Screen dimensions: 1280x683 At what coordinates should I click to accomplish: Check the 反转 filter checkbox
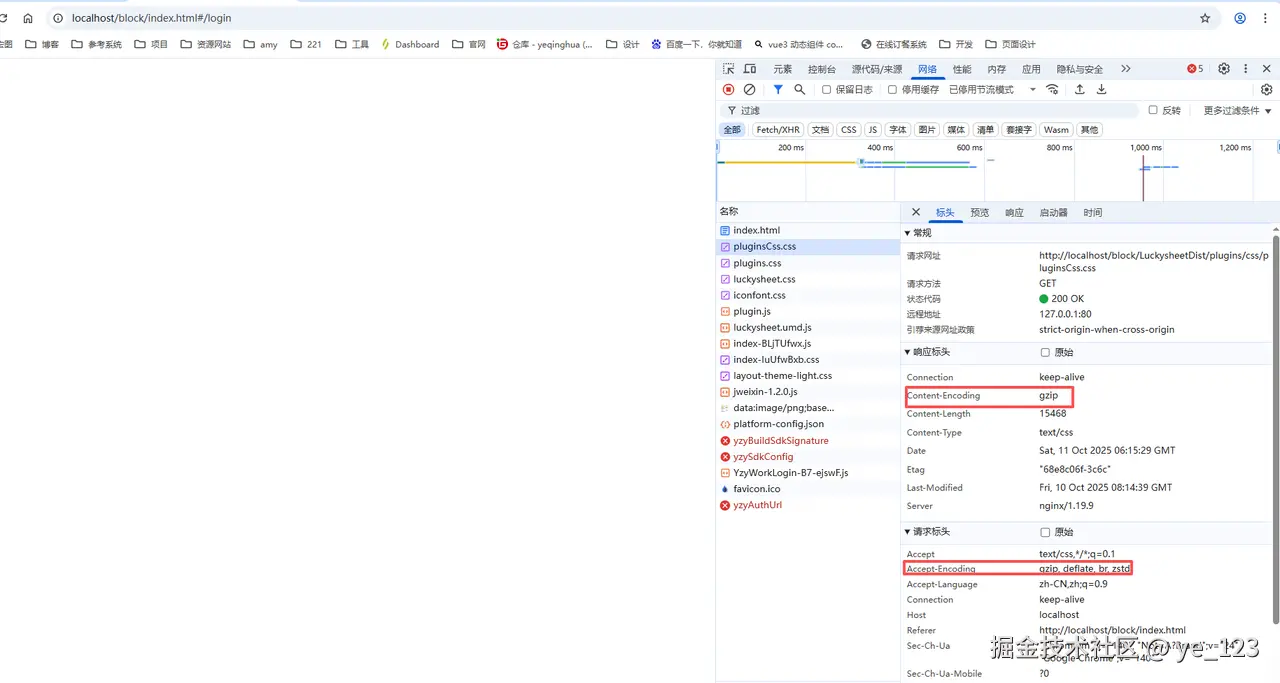coord(1153,110)
